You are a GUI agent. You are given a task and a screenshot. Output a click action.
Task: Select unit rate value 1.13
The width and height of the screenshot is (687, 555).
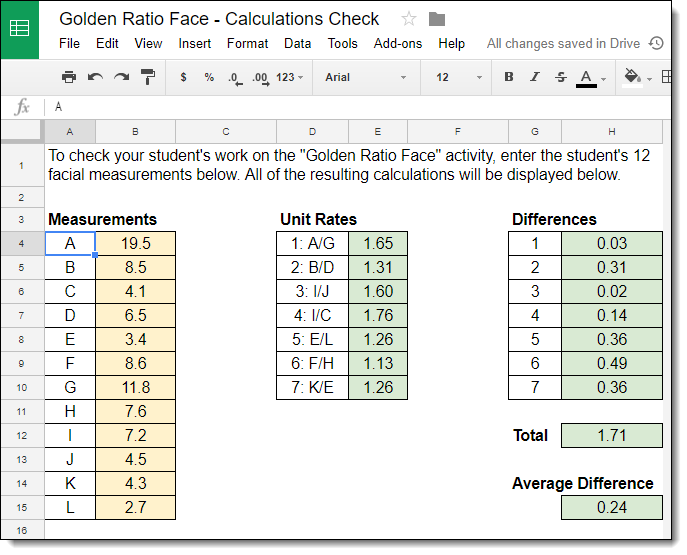(378, 363)
